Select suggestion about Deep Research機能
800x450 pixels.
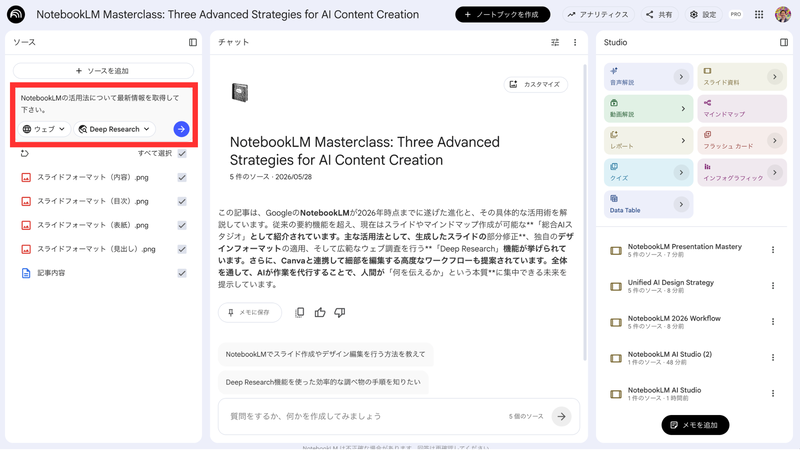(x=323, y=382)
